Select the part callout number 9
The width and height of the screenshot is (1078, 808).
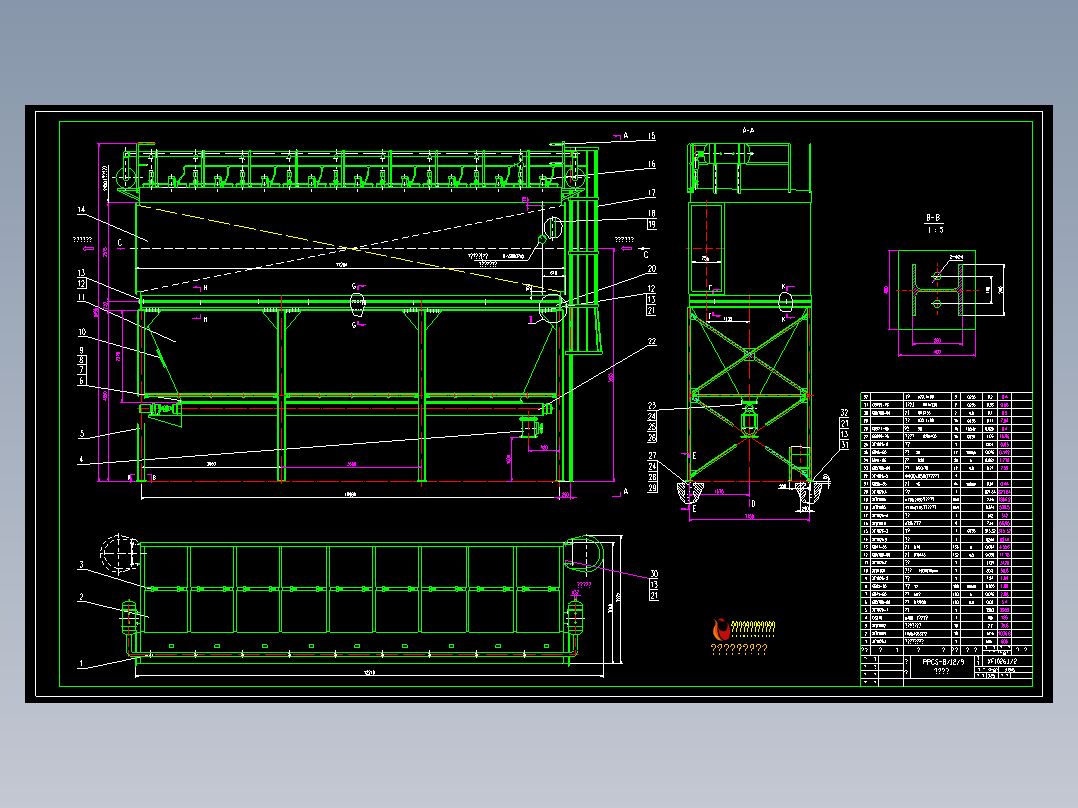click(82, 351)
